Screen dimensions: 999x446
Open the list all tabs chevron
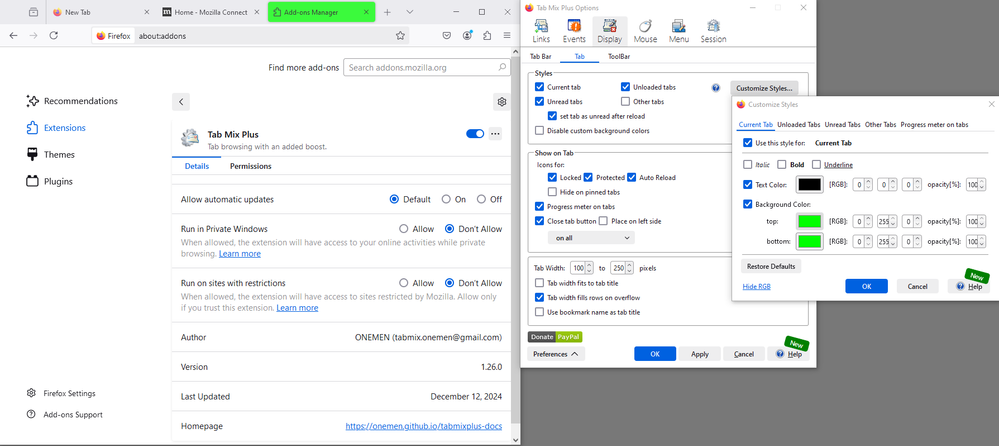coord(410,12)
